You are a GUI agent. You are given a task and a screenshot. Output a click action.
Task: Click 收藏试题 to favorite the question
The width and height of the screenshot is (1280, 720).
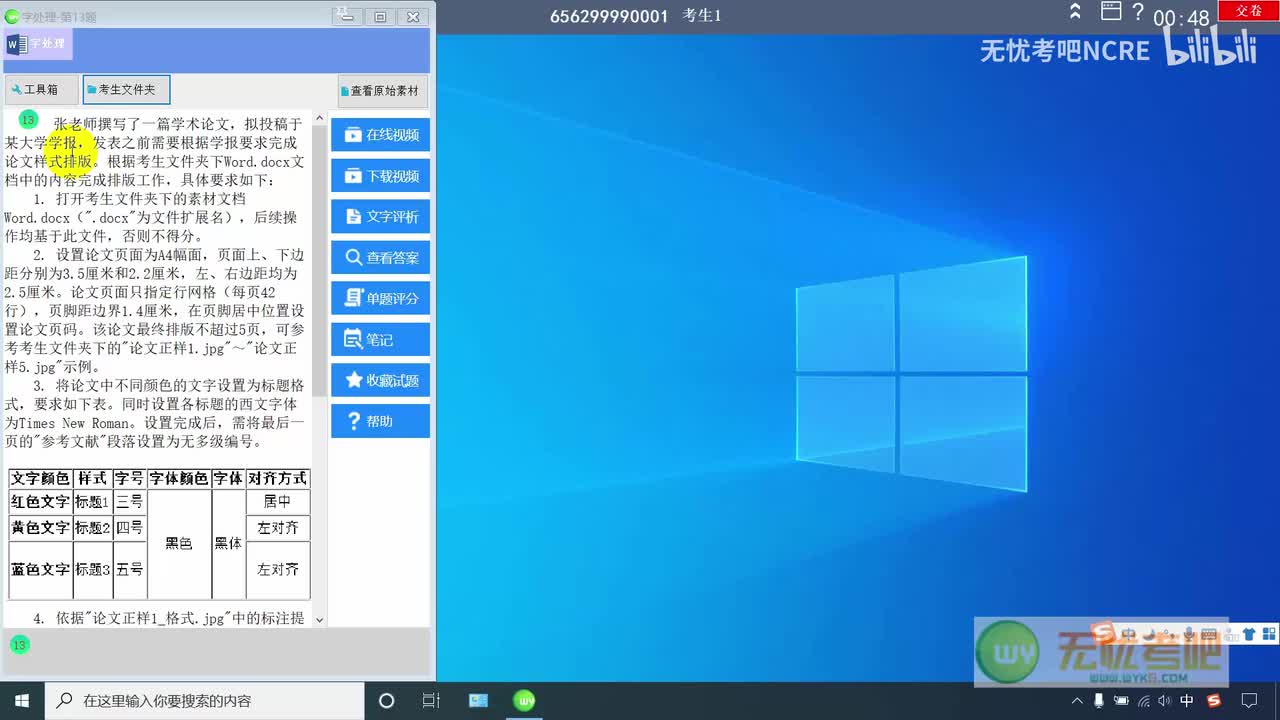[380, 380]
